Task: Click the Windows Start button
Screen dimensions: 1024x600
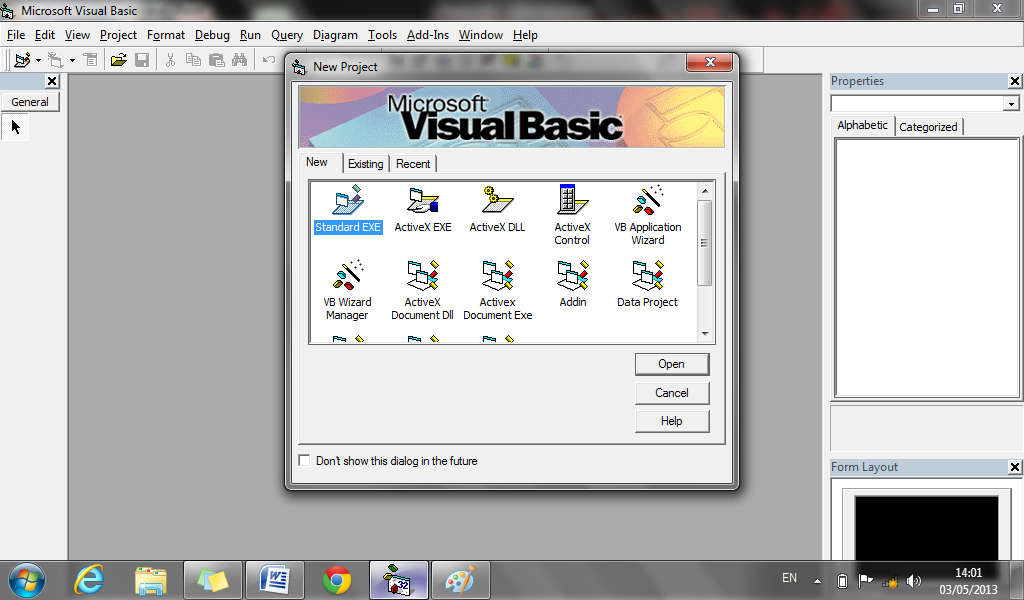Action: coord(27,580)
